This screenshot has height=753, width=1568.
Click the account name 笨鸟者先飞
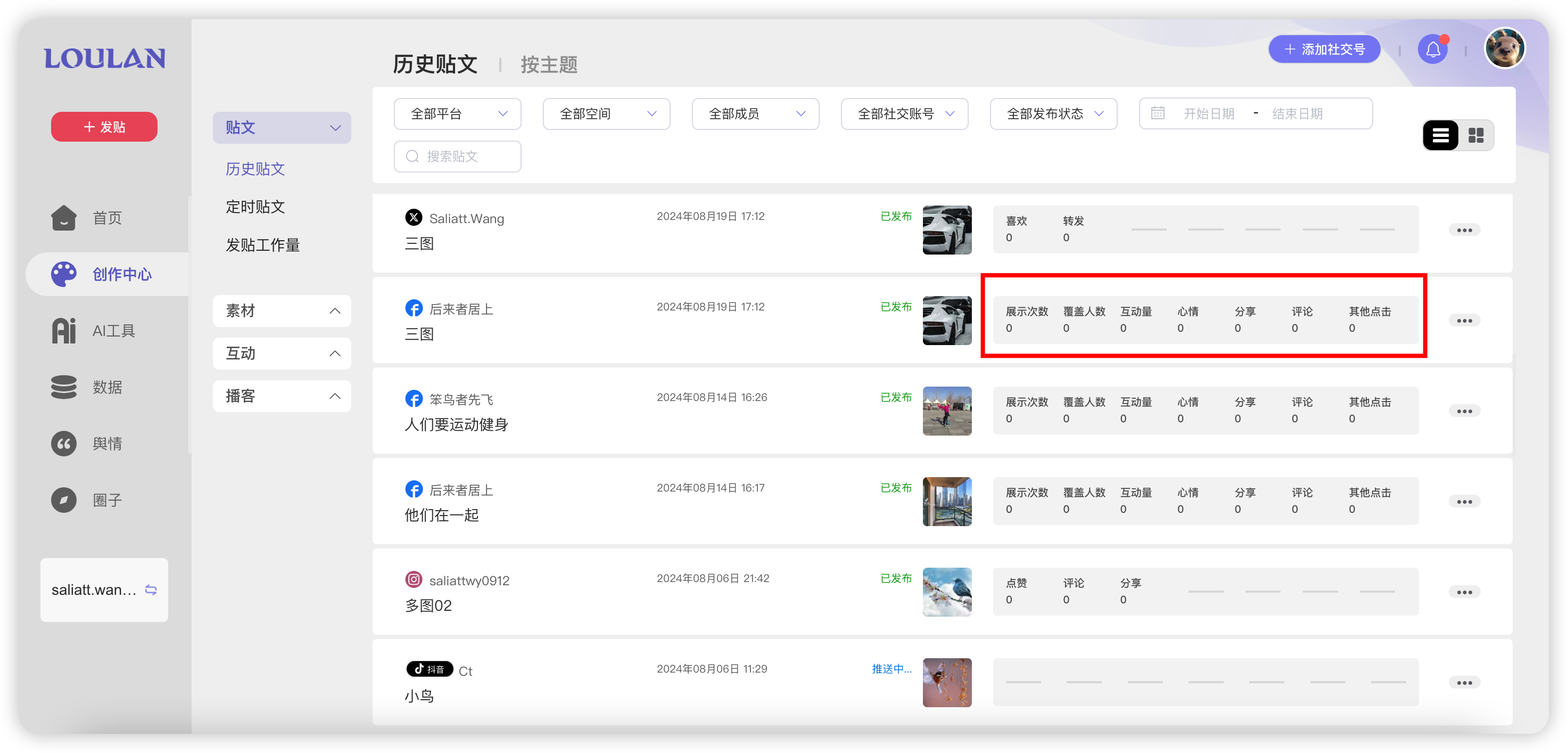(x=461, y=399)
